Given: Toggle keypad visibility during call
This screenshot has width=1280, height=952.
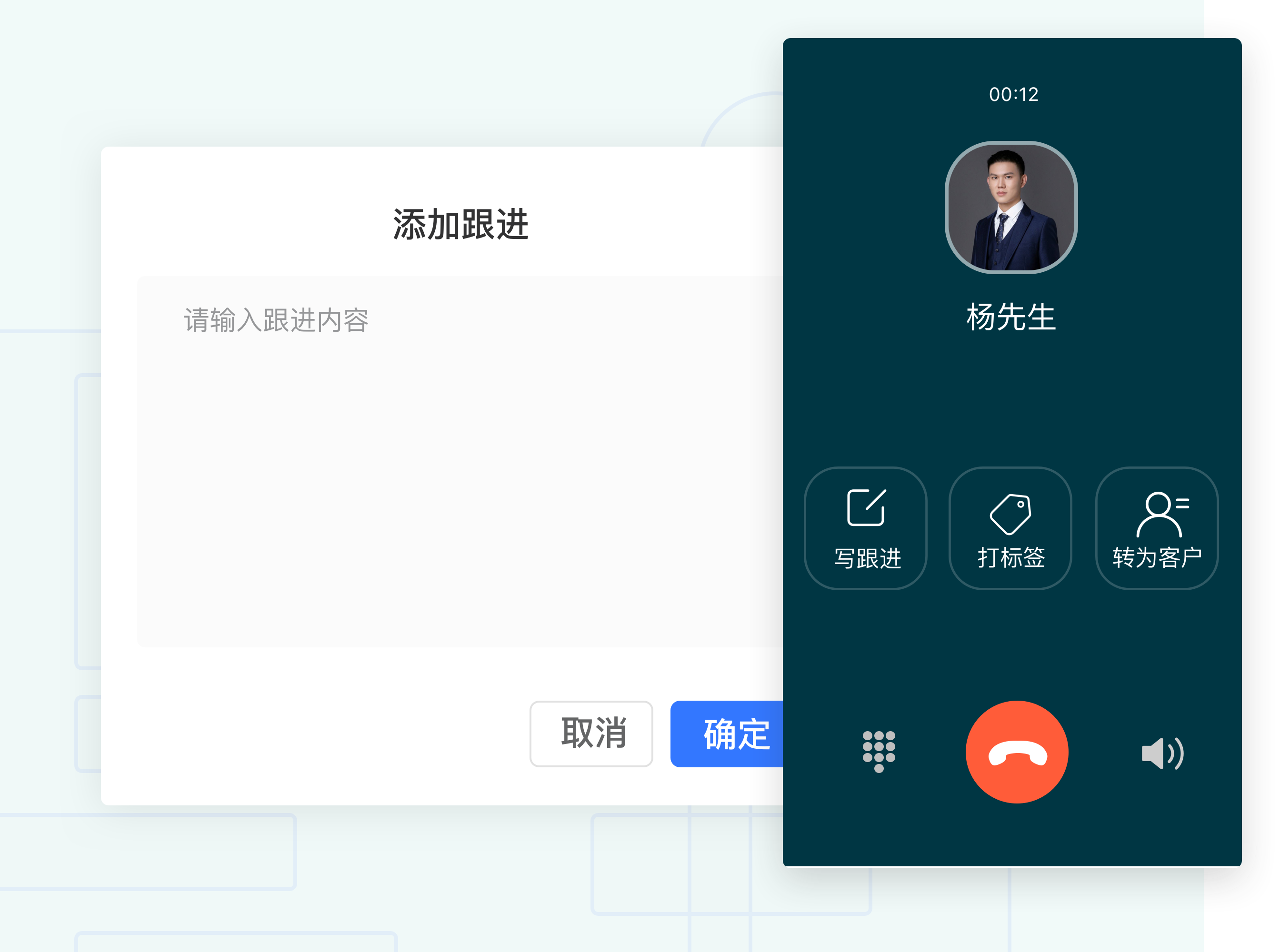Looking at the screenshot, I should pos(878,752).
